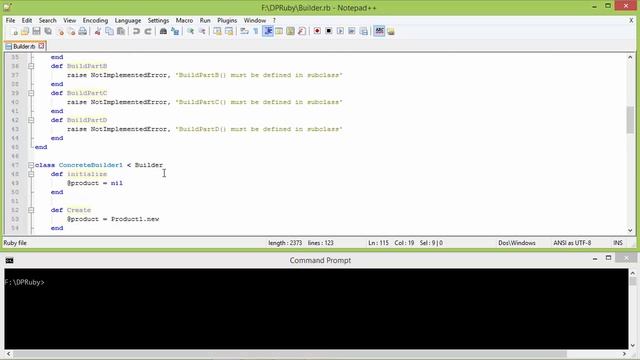Open the Window menu
The width and height of the screenshot is (640, 360).
[255, 20]
